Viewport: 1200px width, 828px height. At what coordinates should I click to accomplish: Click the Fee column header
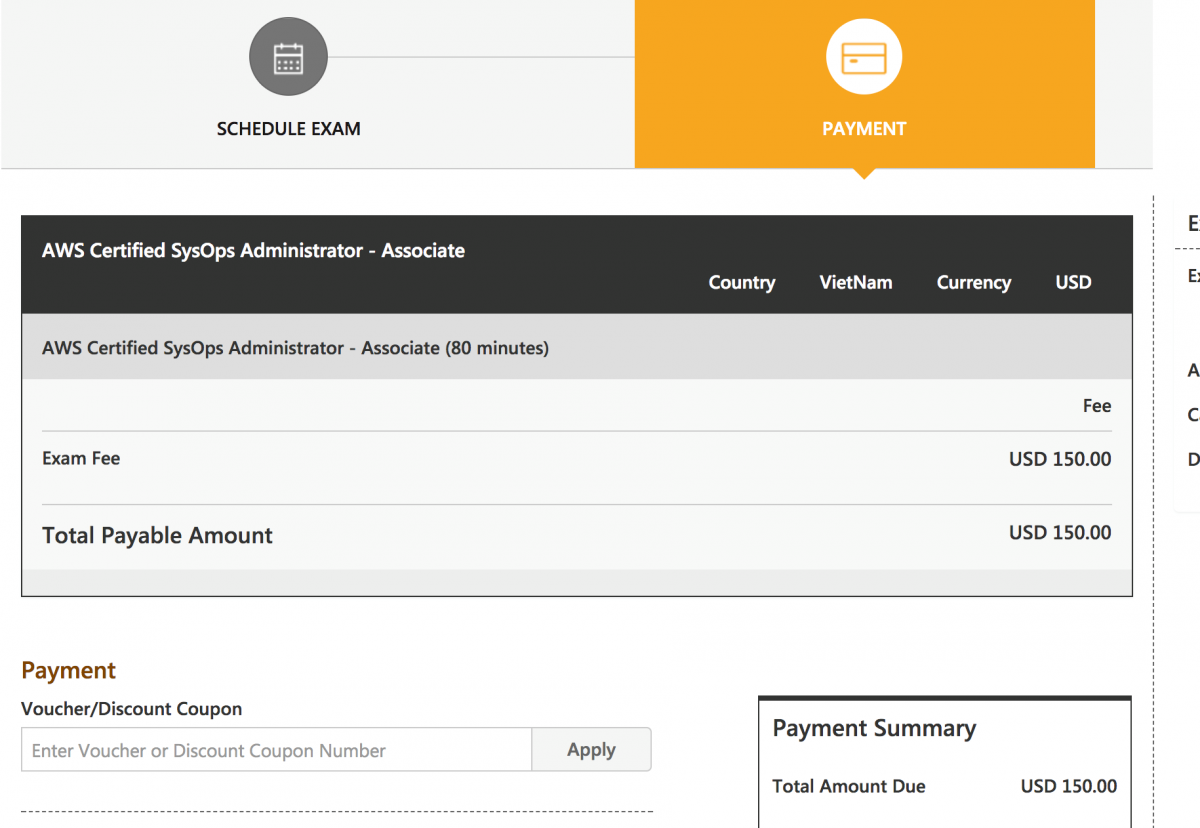1097,406
